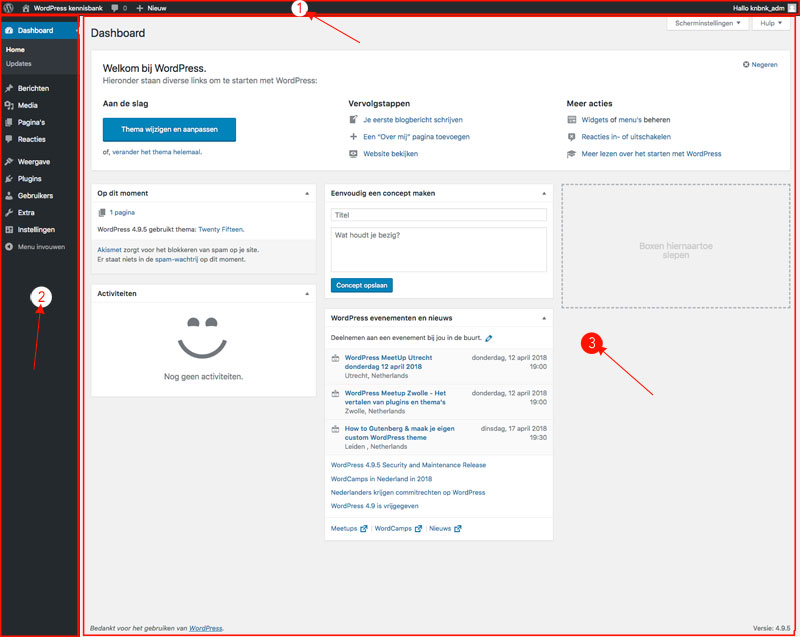Screen dimensions: 800x637
Task: Click the write icon beside first blogbericht link
Action: (x=353, y=120)
